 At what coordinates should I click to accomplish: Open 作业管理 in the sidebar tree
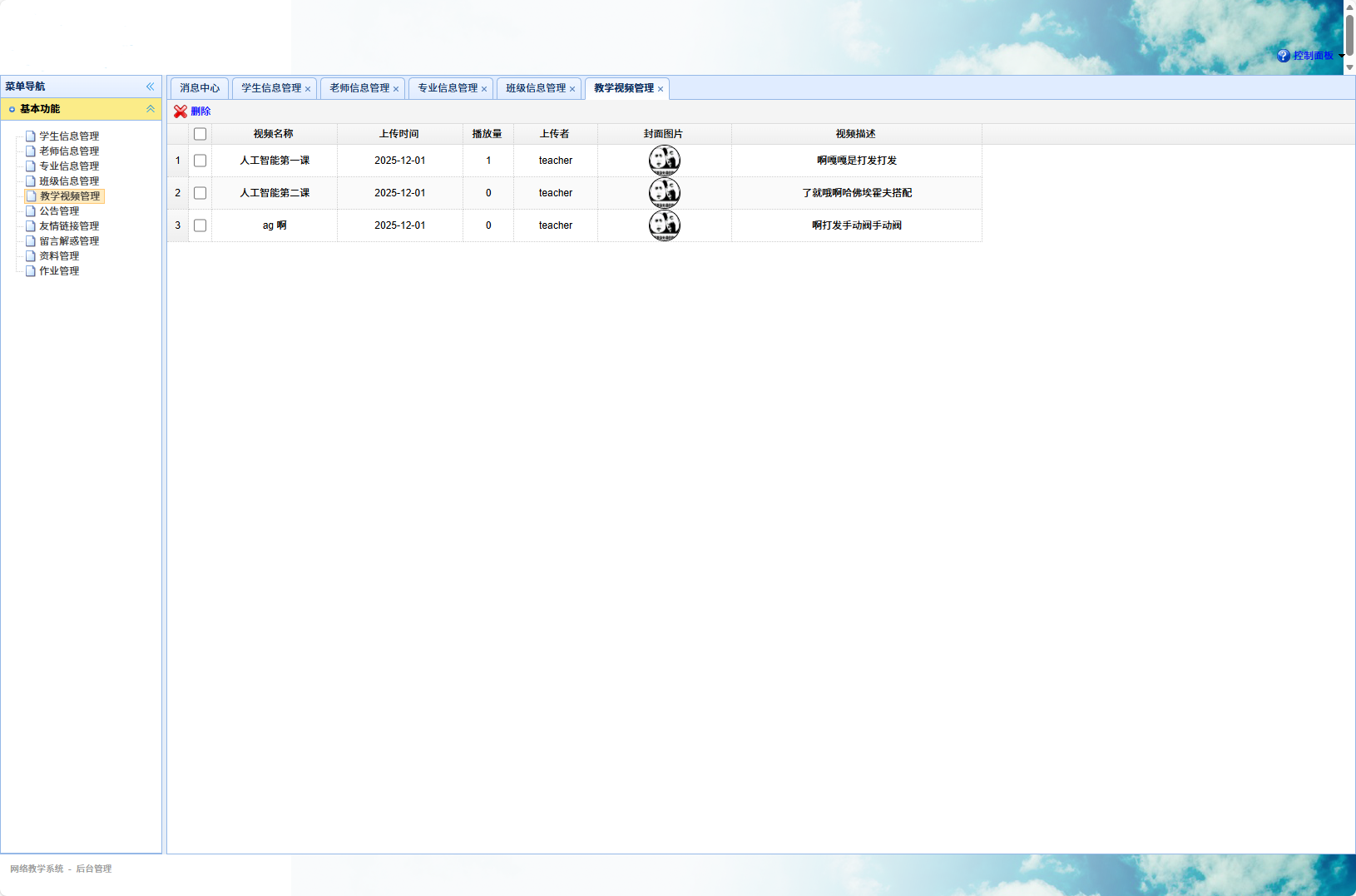(59, 271)
